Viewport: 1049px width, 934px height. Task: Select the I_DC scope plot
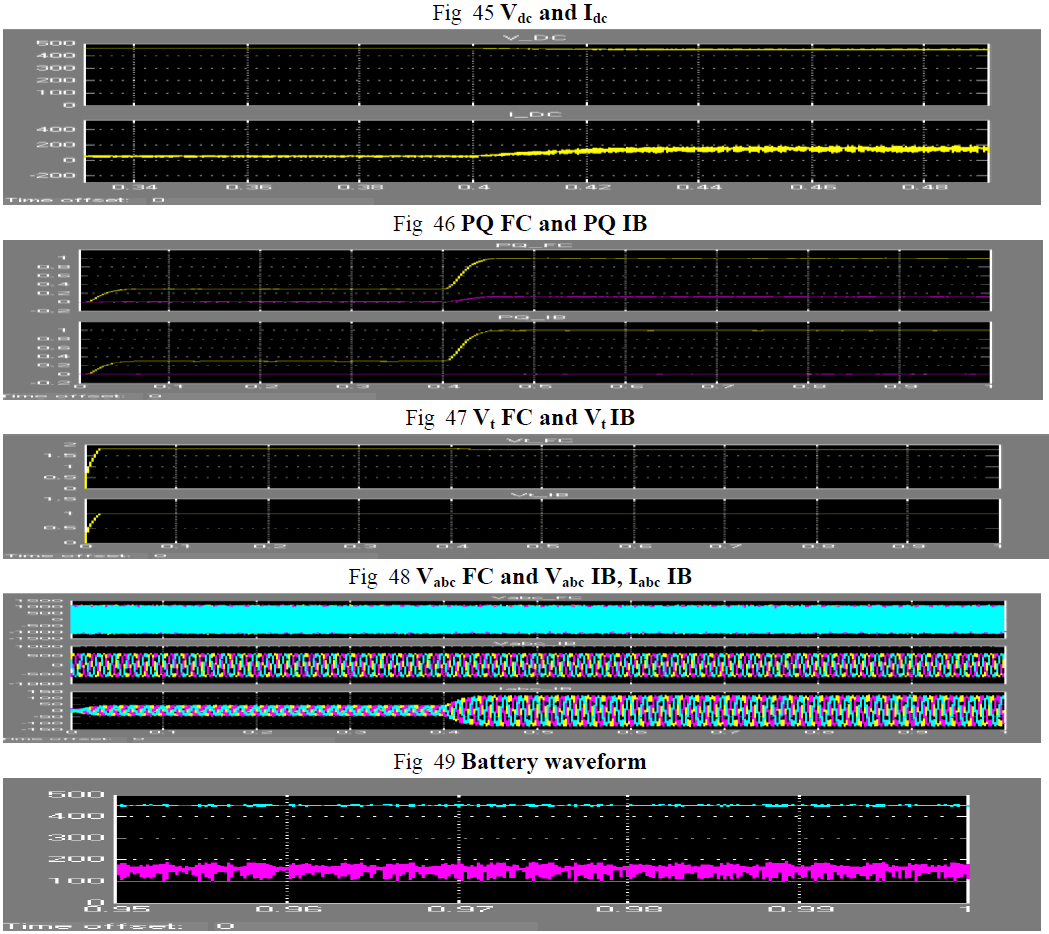(x=537, y=150)
